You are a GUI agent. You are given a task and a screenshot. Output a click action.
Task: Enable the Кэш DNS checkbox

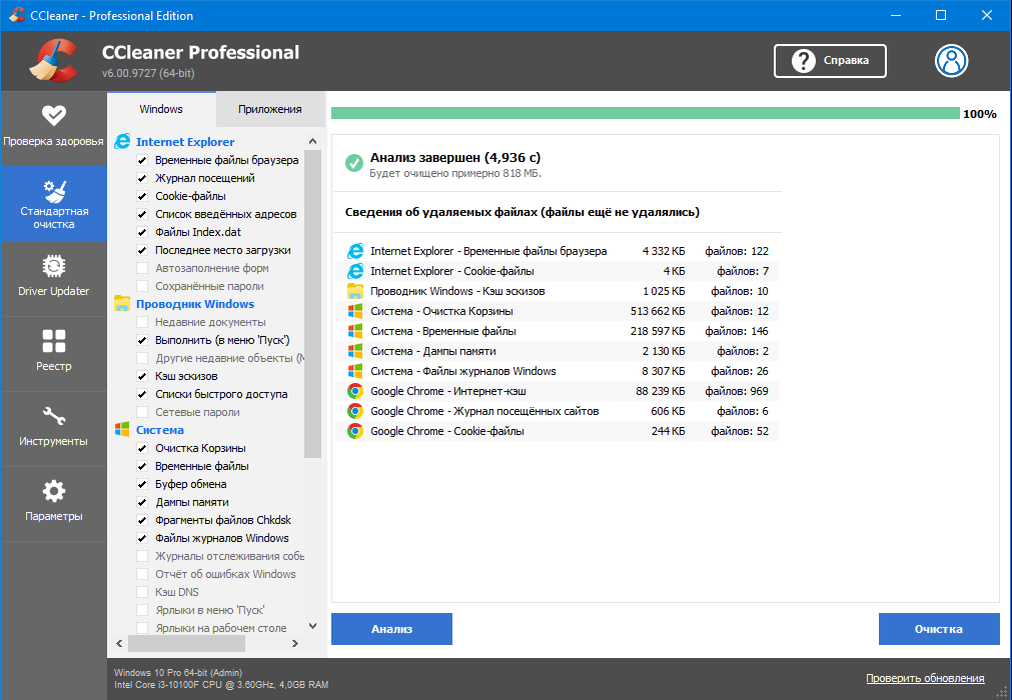[x=142, y=592]
